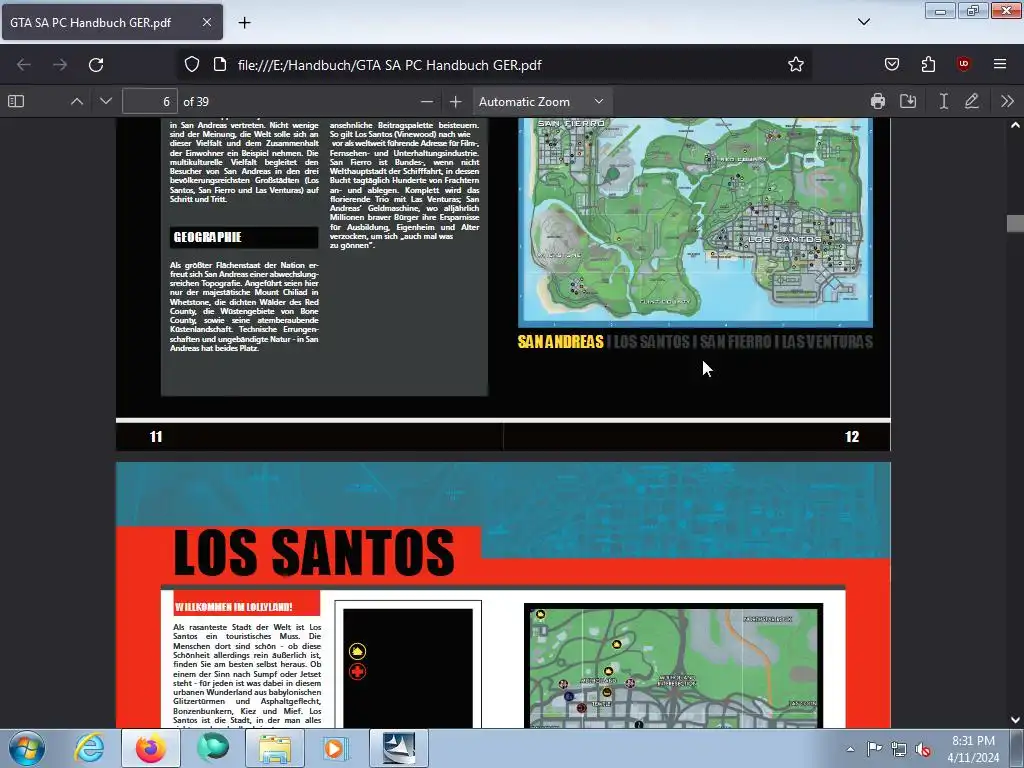The image size is (1024, 768).
Task: Open network status tray icon
Action: click(x=899, y=749)
